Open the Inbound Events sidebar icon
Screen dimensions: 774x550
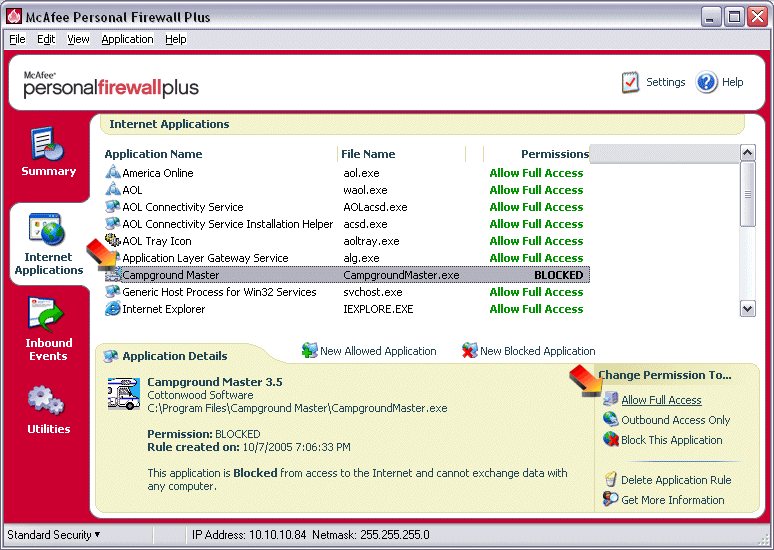tap(46, 314)
